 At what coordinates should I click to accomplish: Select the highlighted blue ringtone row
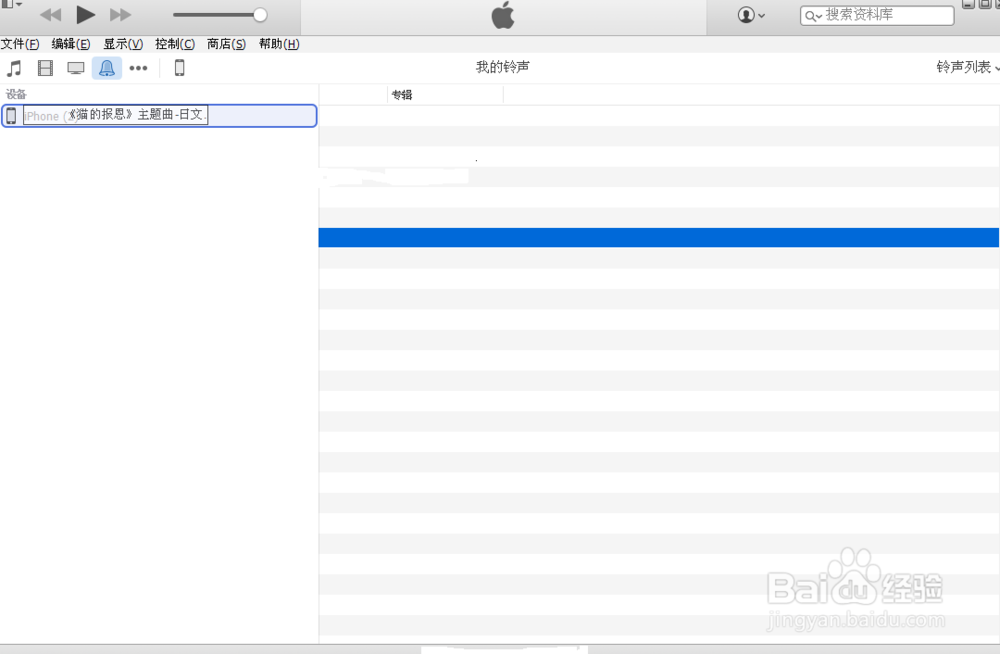658,237
